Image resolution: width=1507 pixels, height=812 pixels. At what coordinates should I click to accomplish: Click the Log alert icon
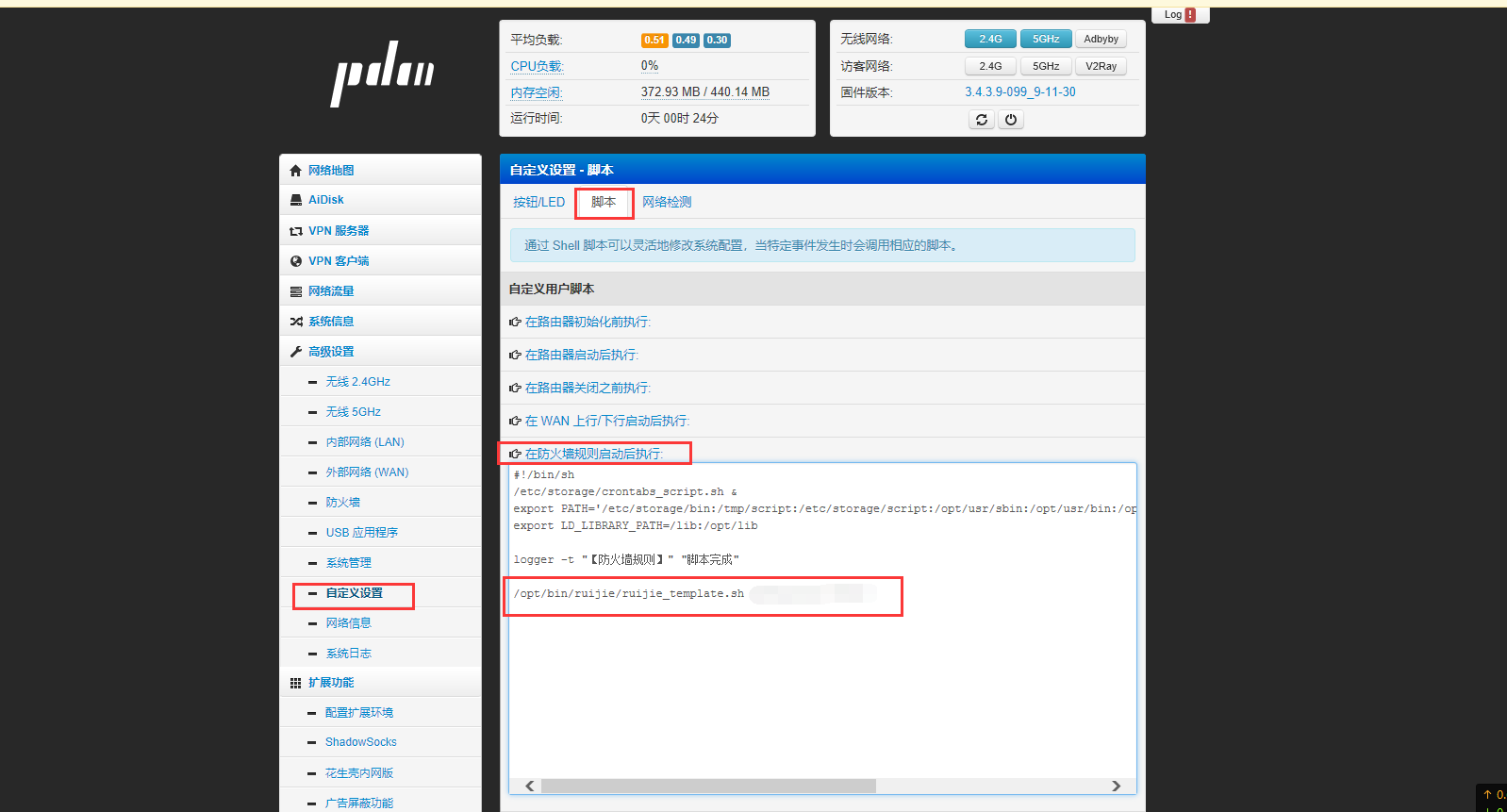click(1190, 15)
